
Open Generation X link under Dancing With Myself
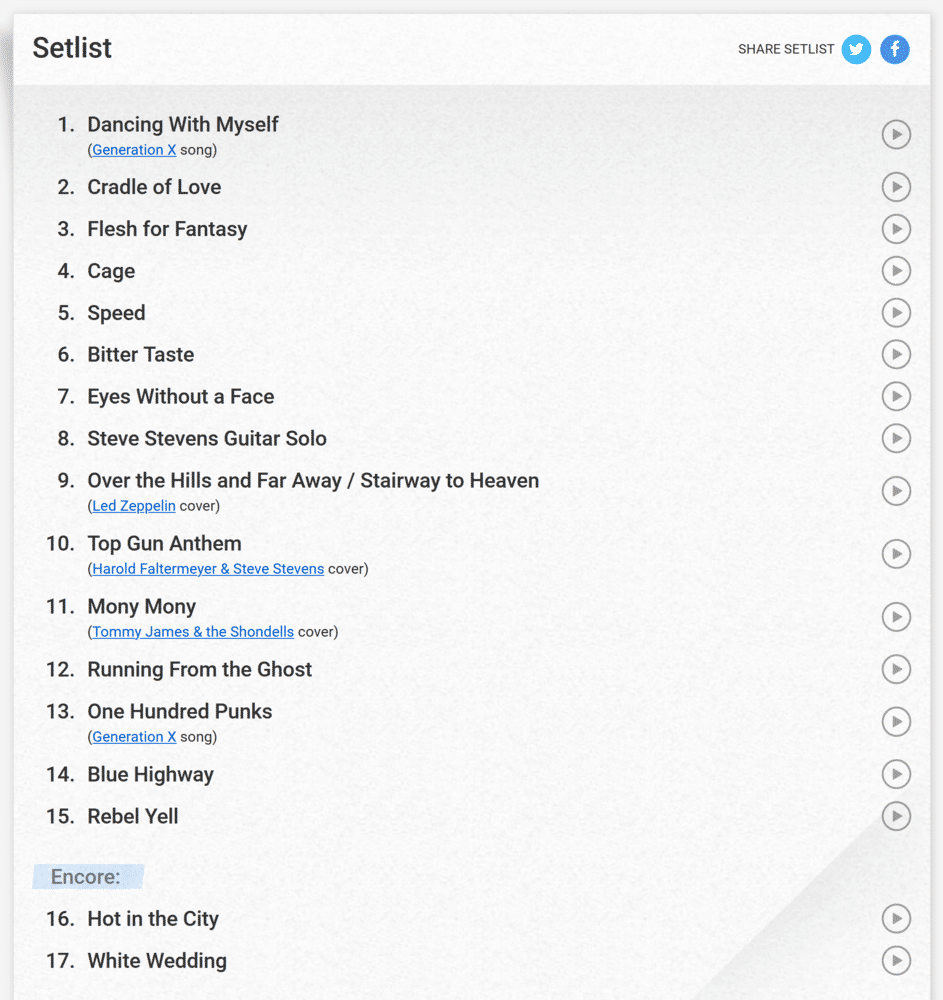(134, 150)
